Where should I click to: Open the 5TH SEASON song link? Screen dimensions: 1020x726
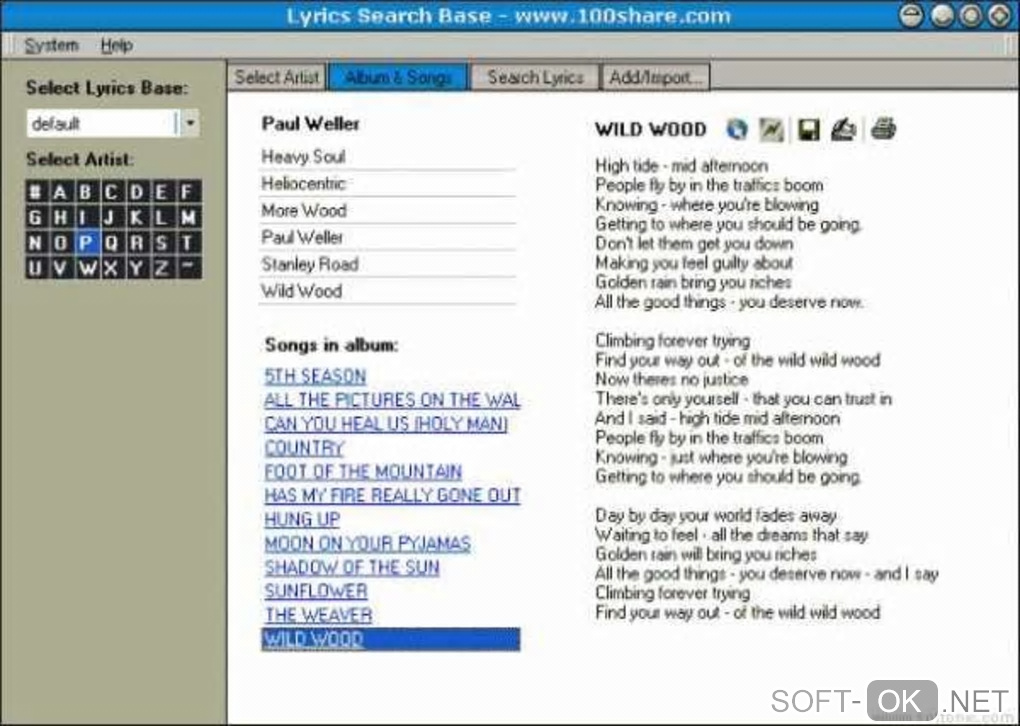[x=315, y=376]
